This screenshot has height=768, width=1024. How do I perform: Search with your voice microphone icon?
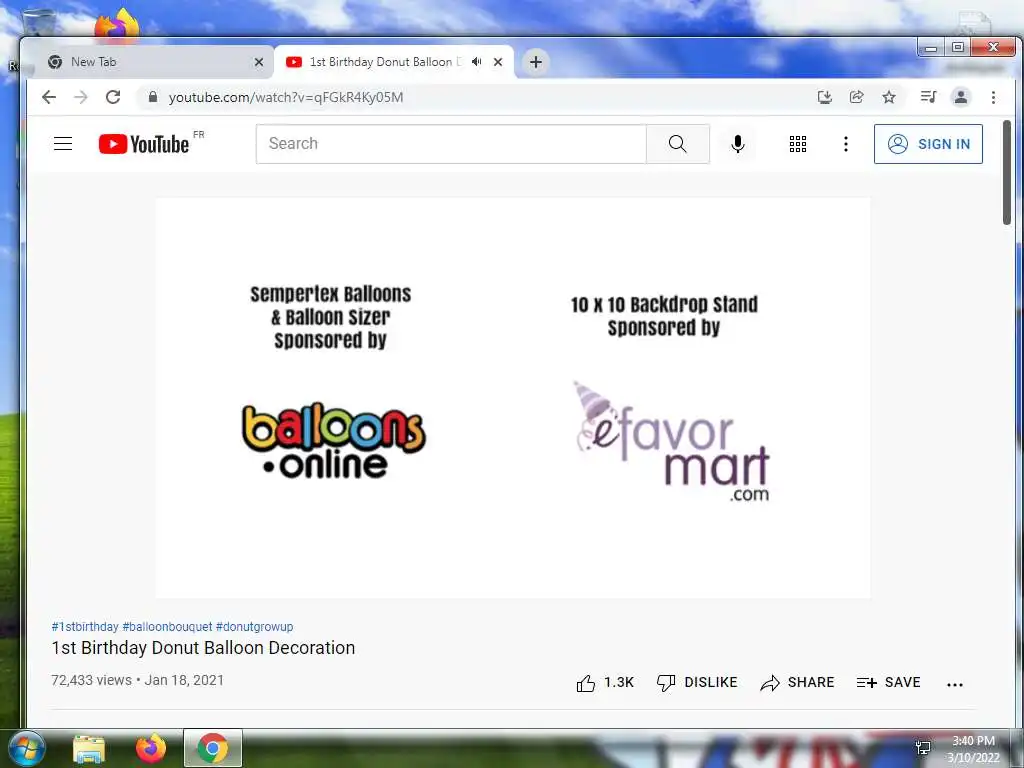(737, 144)
